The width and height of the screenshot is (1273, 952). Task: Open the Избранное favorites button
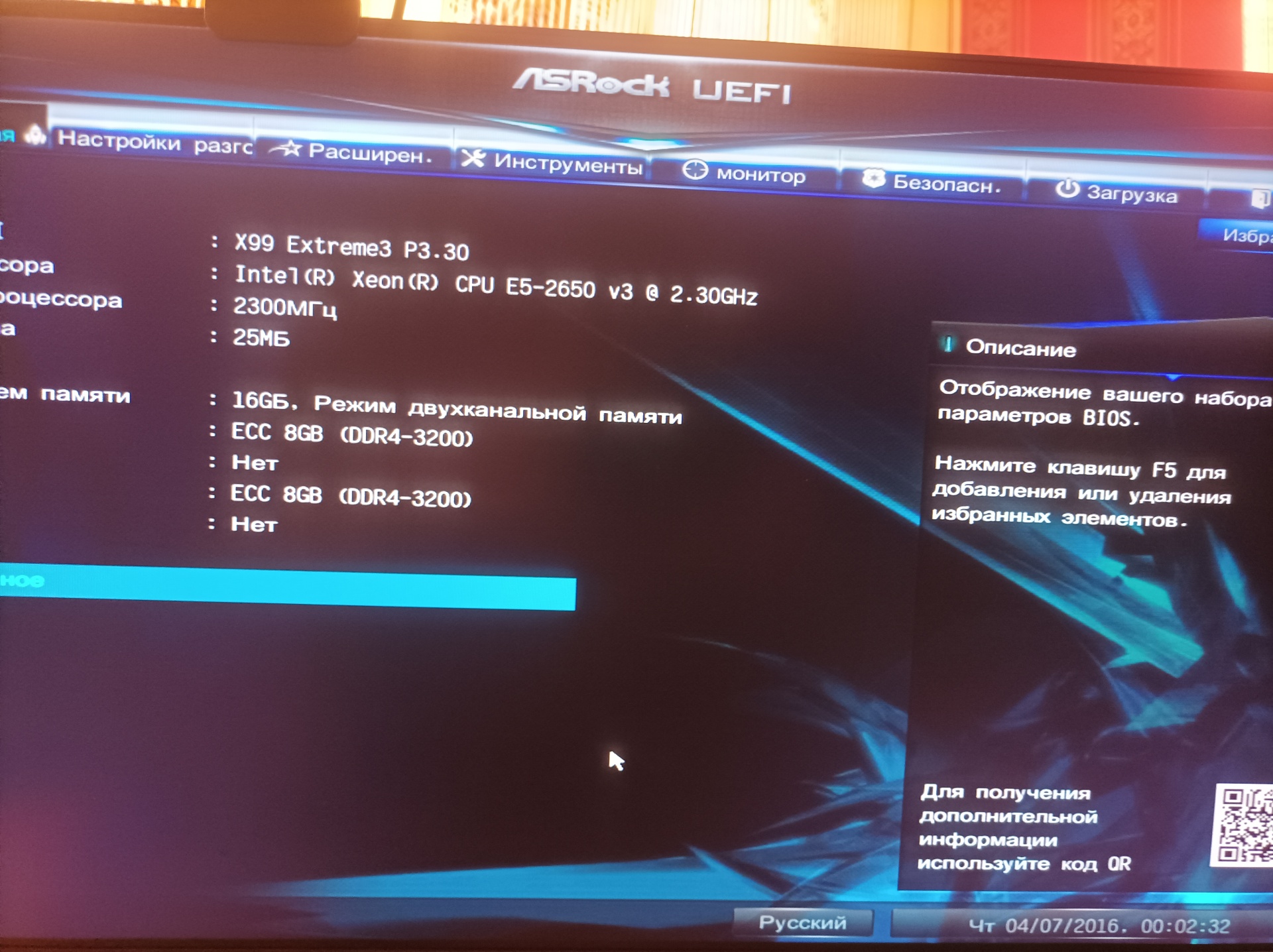pyautogui.click(x=1237, y=235)
